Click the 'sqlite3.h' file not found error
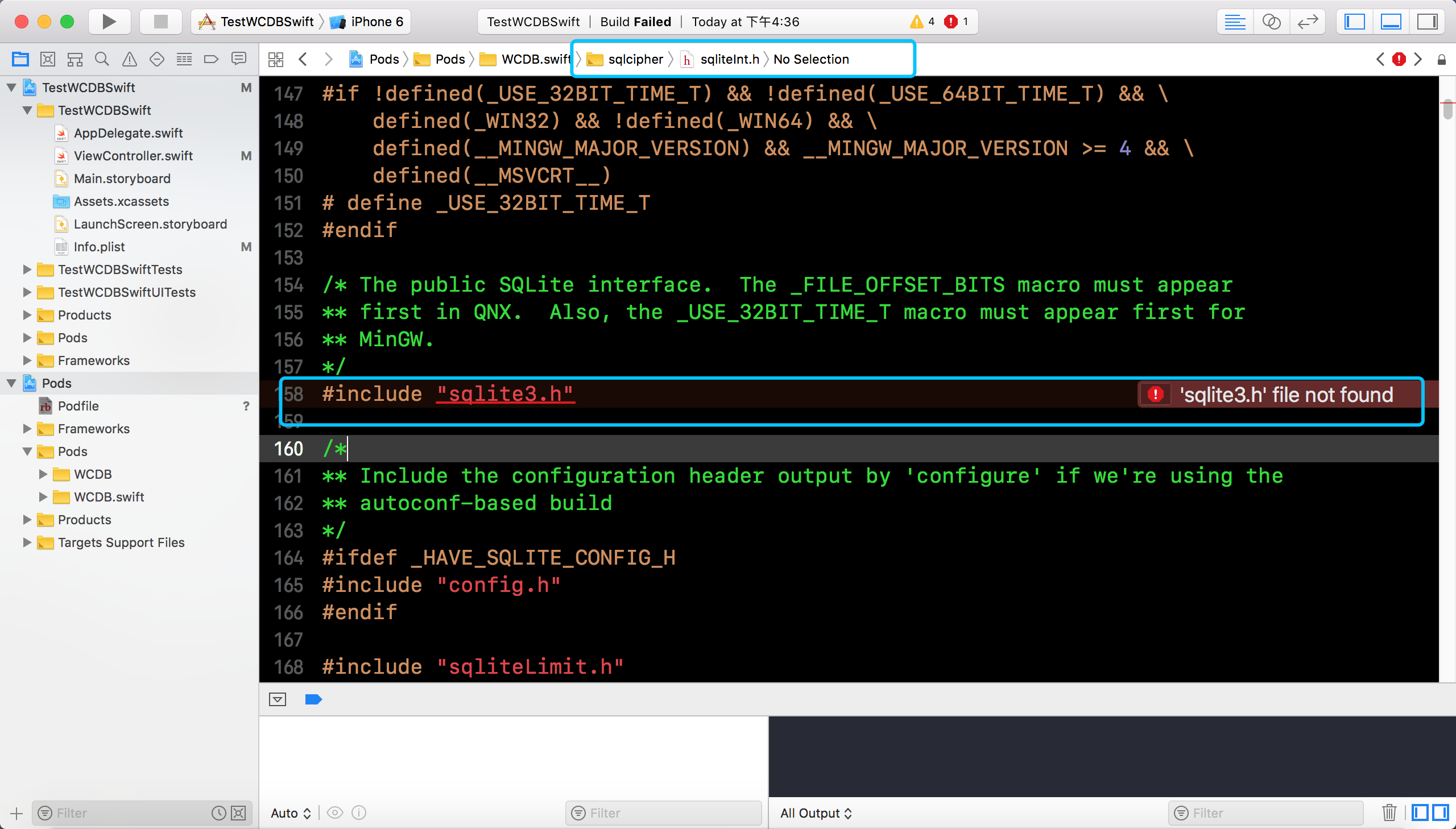 [1285, 395]
